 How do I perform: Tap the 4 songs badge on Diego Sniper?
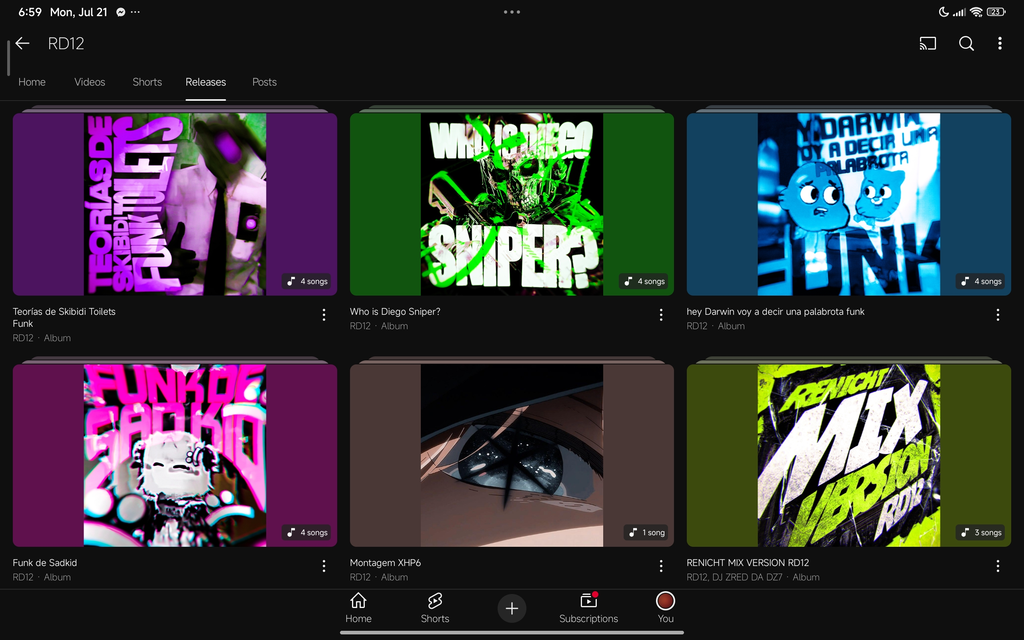click(x=645, y=281)
